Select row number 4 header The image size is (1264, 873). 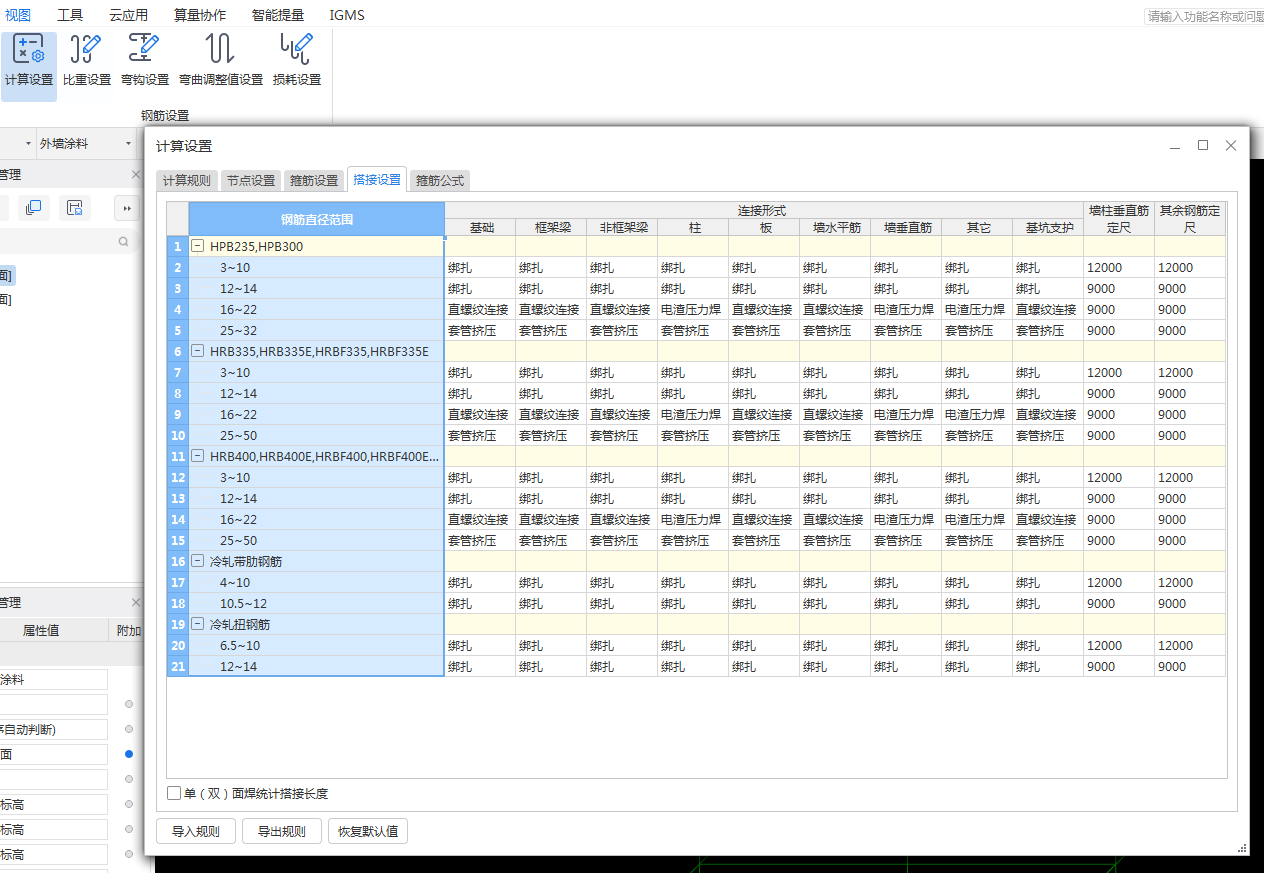pyautogui.click(x=178, y=309)
